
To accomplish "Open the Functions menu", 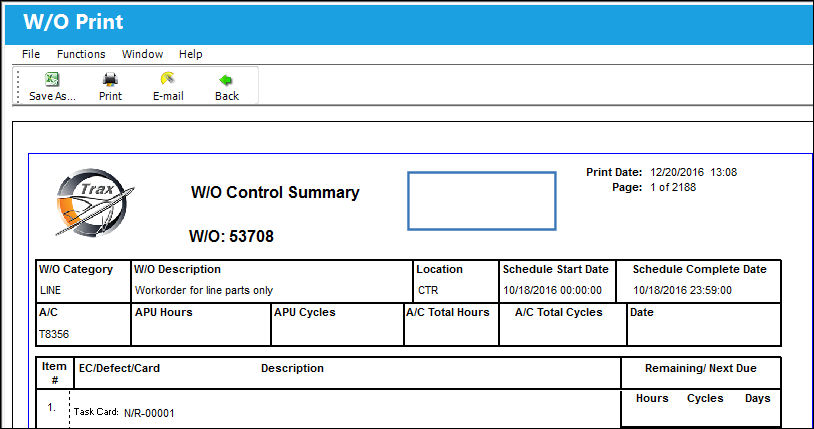I will pos(81,54).
